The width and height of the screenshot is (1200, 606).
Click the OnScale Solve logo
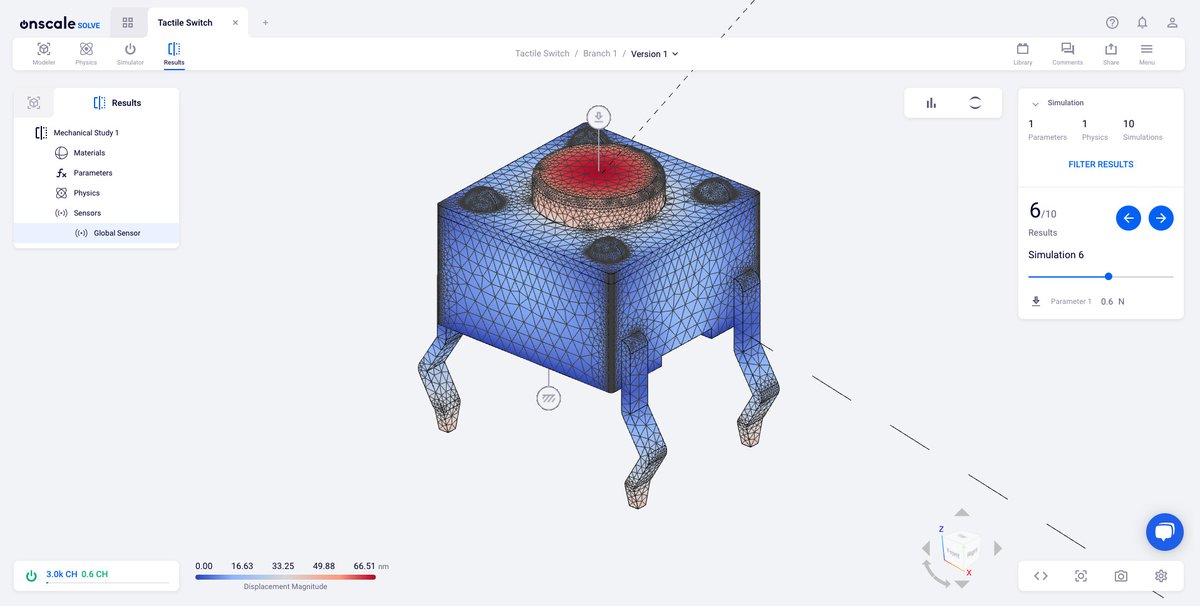click(59, 23)
